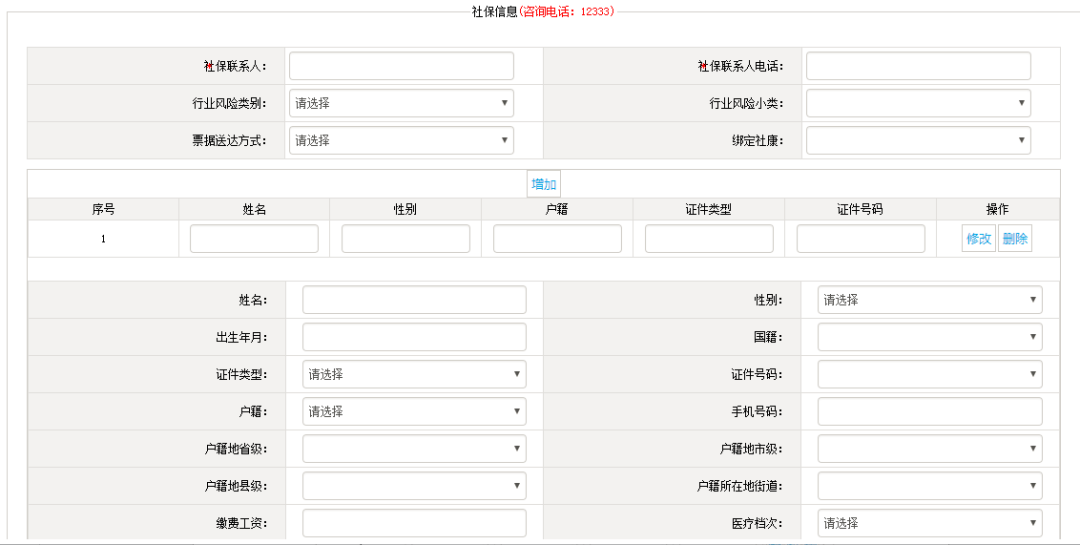Click the 姓名 input in the detail form
The width and height of the screenshot is (1080, 545).
coord(414,300)
